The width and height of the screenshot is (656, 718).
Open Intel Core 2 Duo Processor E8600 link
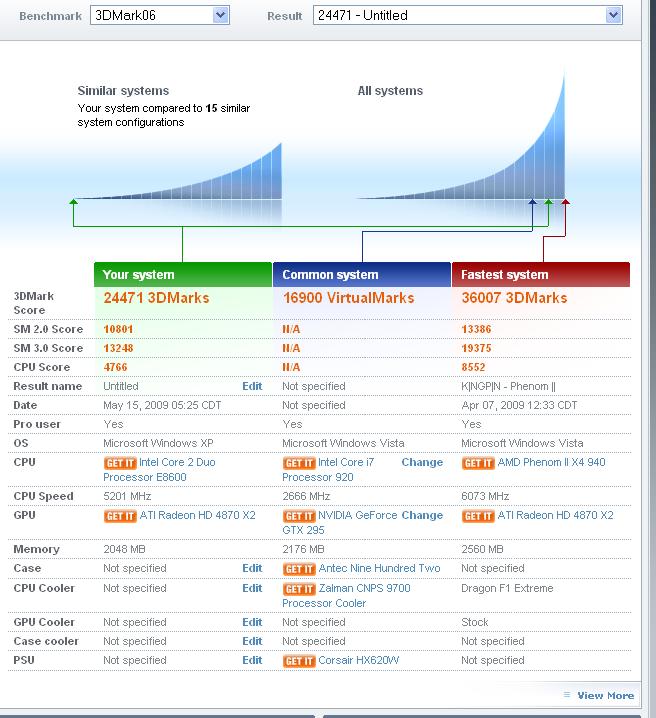click(159, 470)
